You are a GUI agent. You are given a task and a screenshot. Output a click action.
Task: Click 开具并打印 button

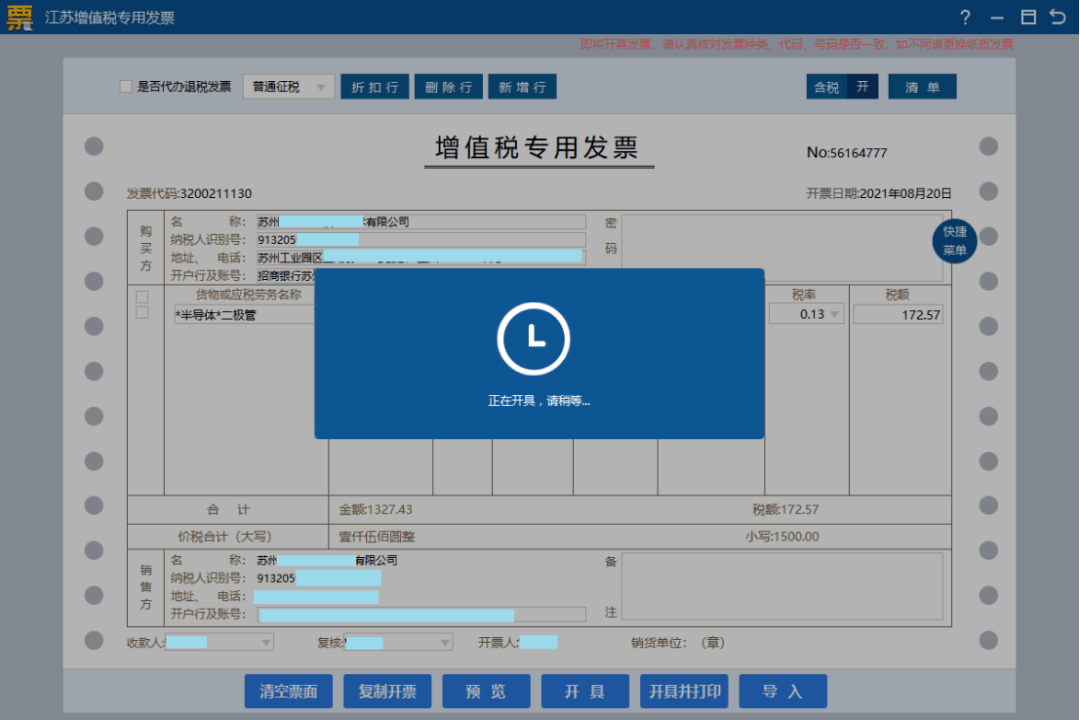click(684, 691)
